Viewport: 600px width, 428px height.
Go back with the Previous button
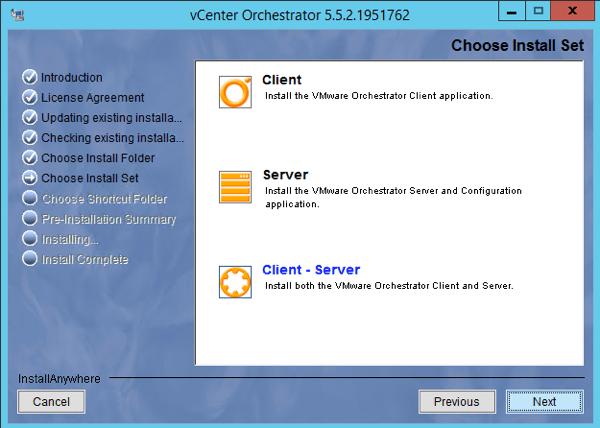click(456, 402)
